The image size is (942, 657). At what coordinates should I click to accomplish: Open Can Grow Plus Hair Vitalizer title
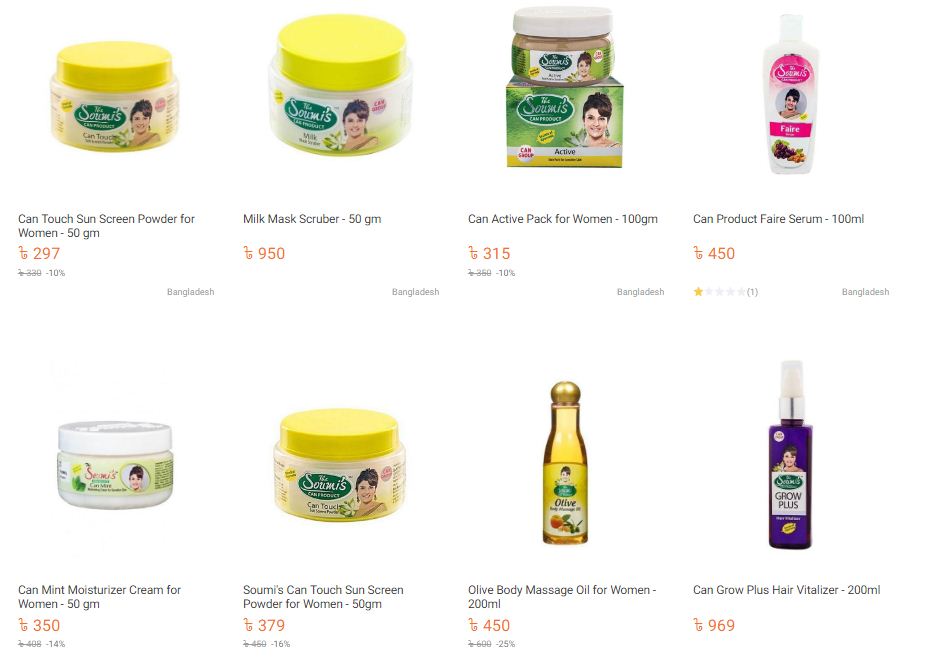click(x=786, y=590)
